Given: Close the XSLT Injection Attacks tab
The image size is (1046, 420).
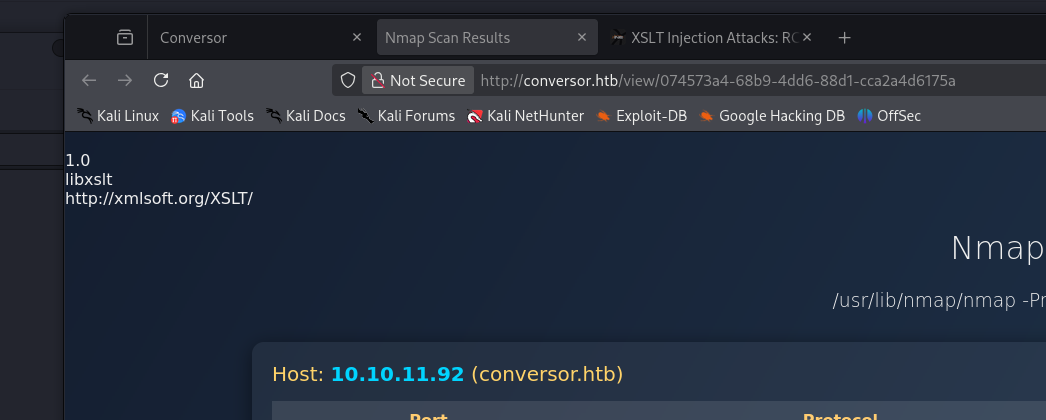Looking at the screenshot, I should point(807,37).
